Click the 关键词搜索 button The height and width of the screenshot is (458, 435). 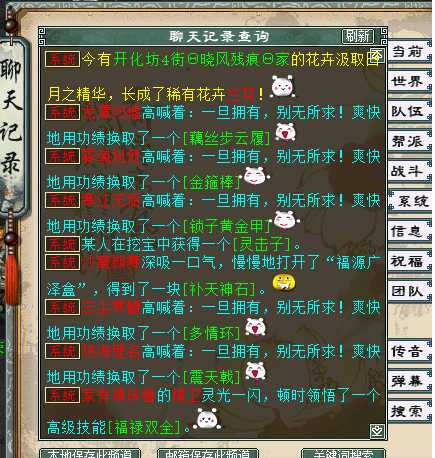[x=343, y=453]
